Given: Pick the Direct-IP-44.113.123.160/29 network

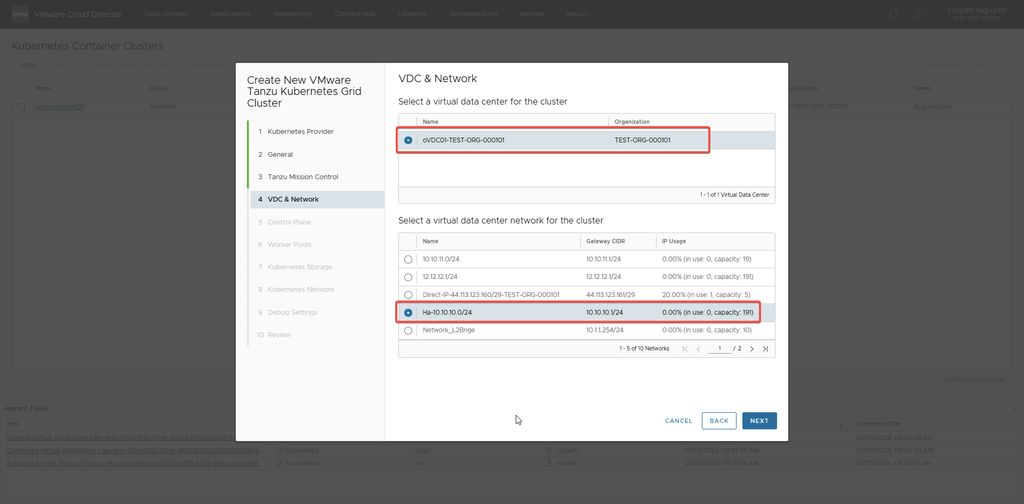Looking at the screenshot, I should (x=408, y=295).
